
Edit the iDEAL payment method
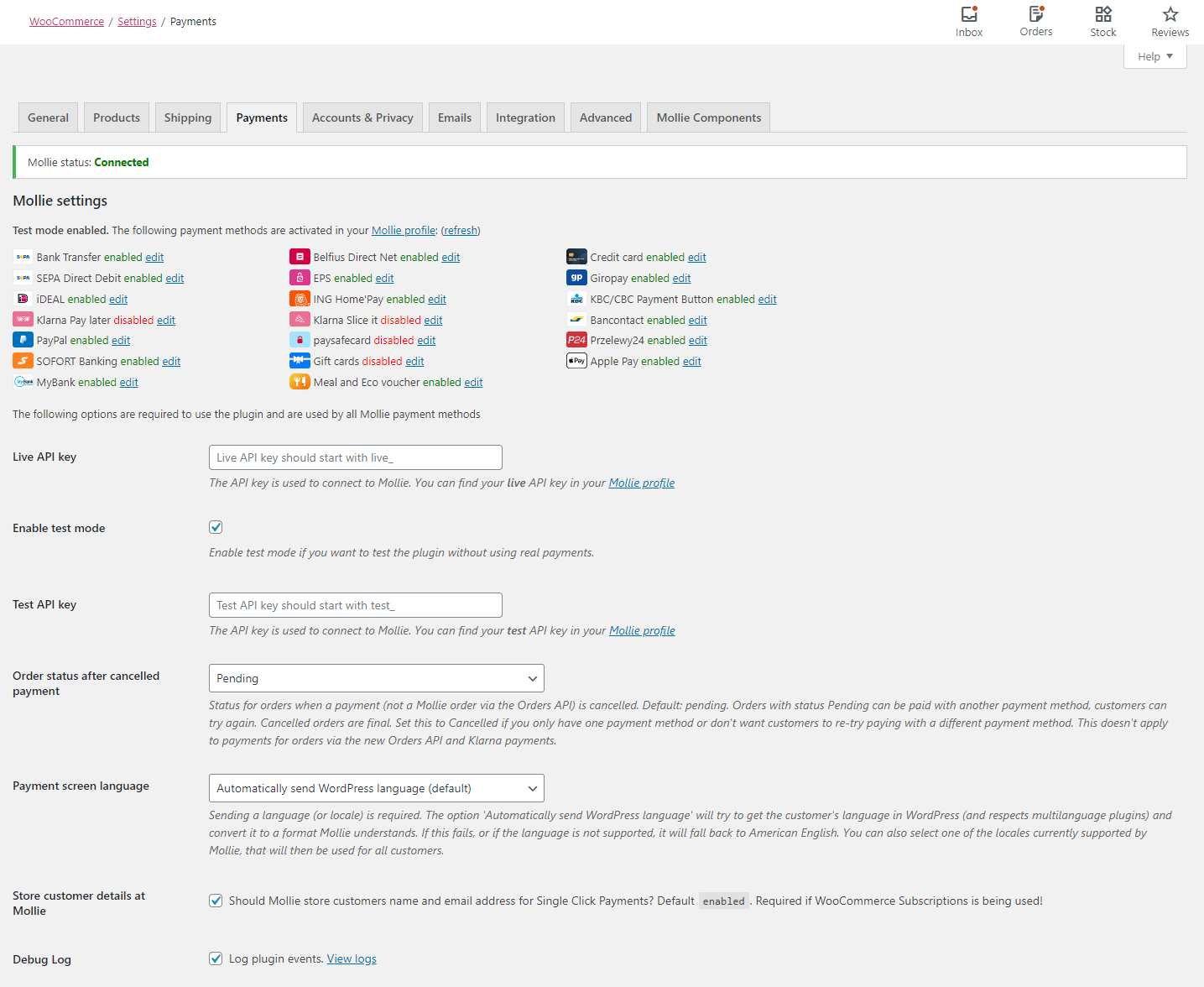click(118, 299)
